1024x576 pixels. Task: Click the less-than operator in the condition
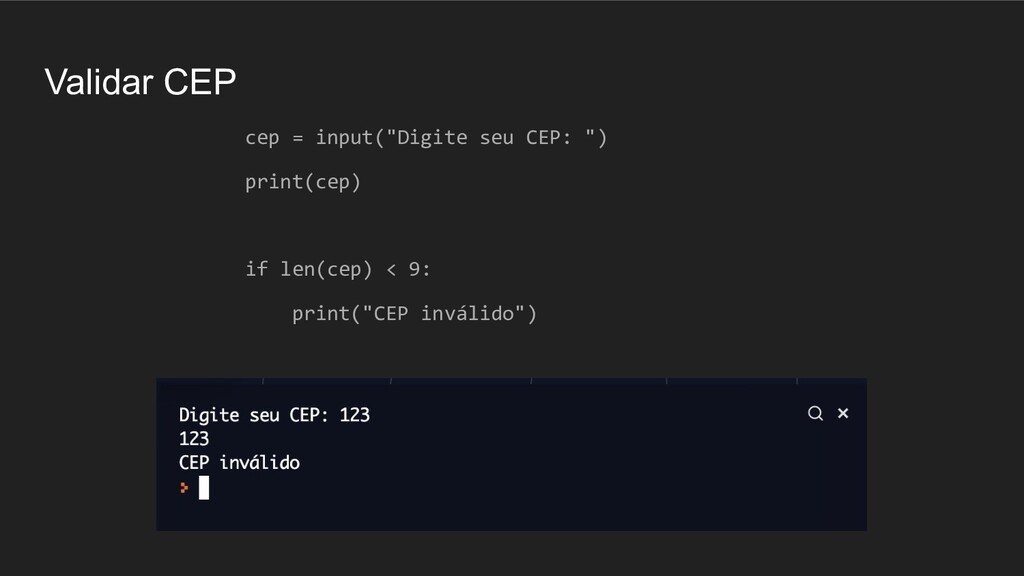pos(391,270)
